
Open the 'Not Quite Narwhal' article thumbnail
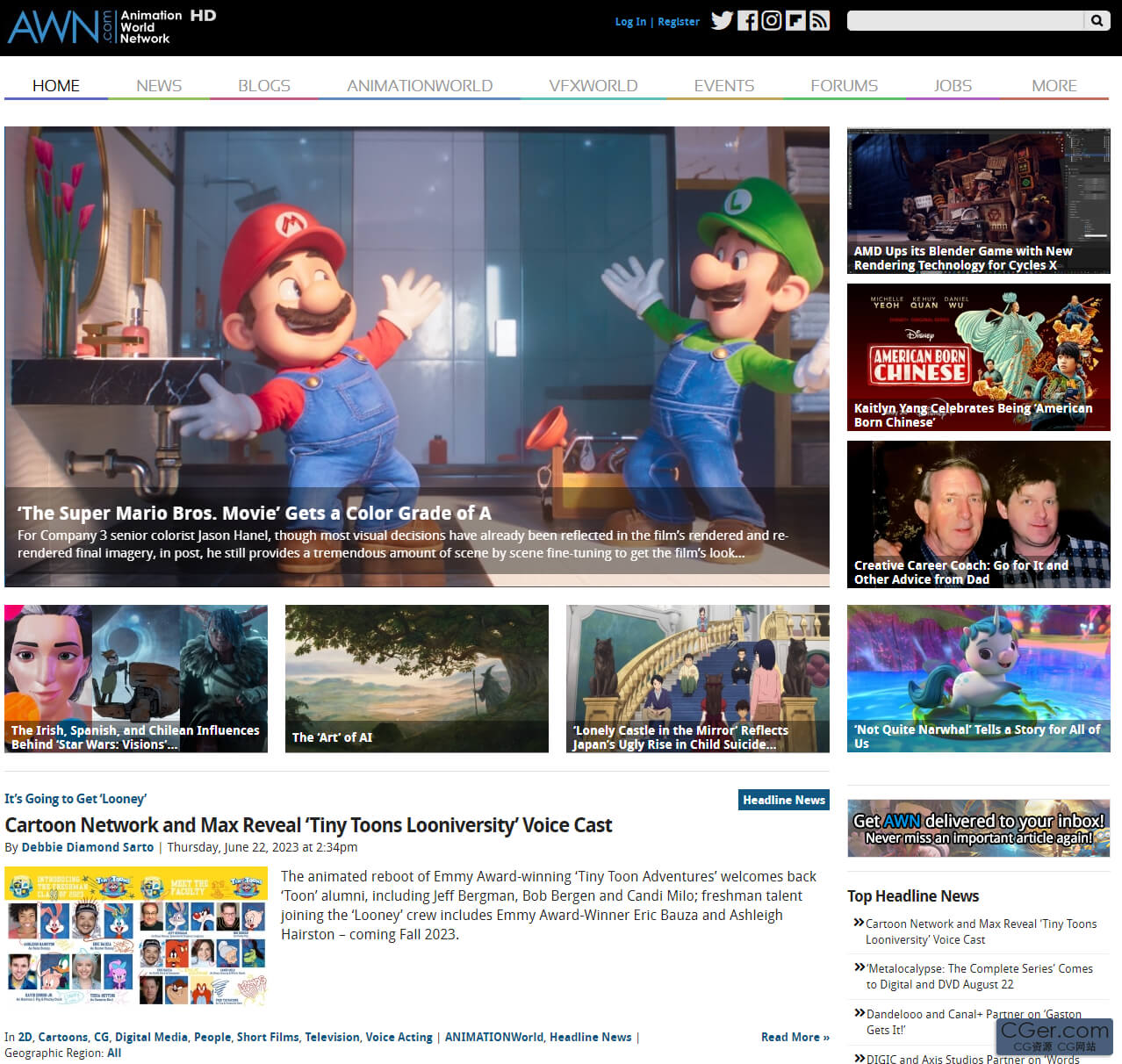(x=979, y=679)
